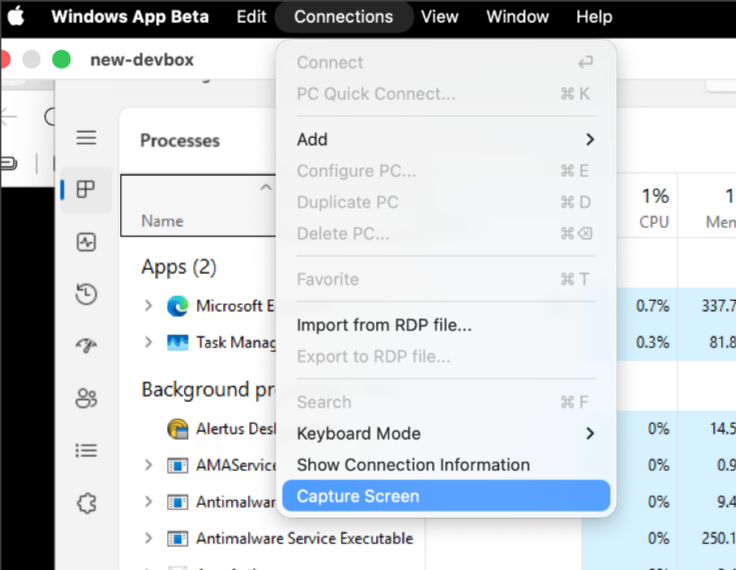
Task: Open the Add submenu
Action: [x=446, y=139]
